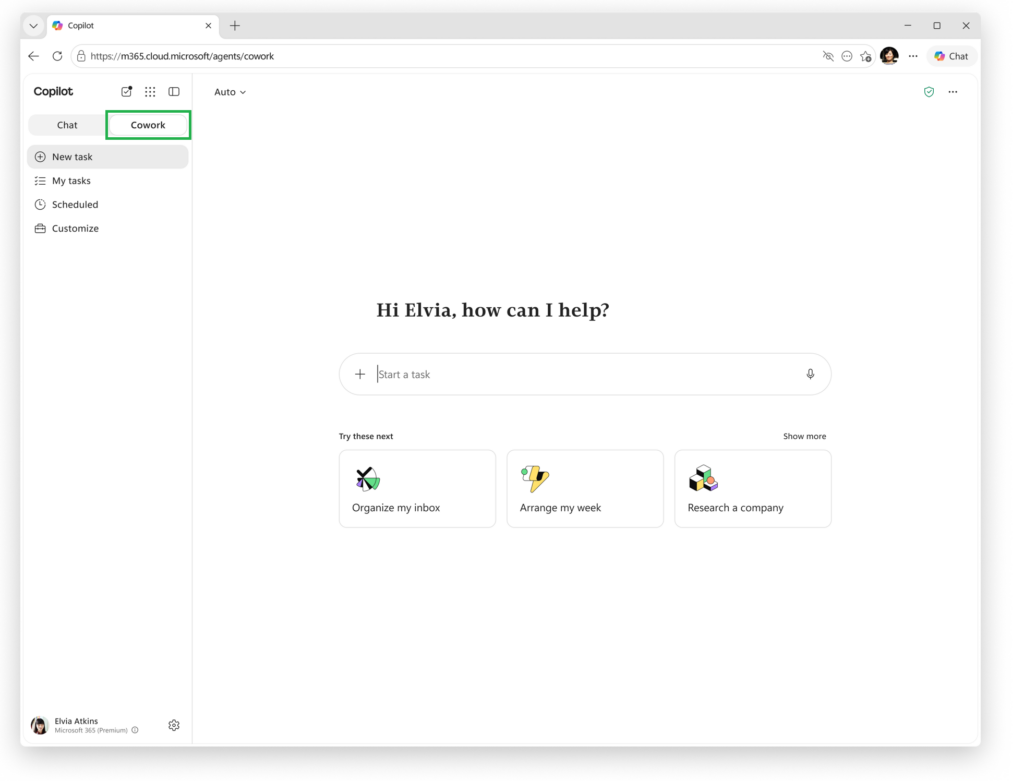
Task: Click the tracking prevention eye icon
Action: pyautogui.click(x=828, y=56)
